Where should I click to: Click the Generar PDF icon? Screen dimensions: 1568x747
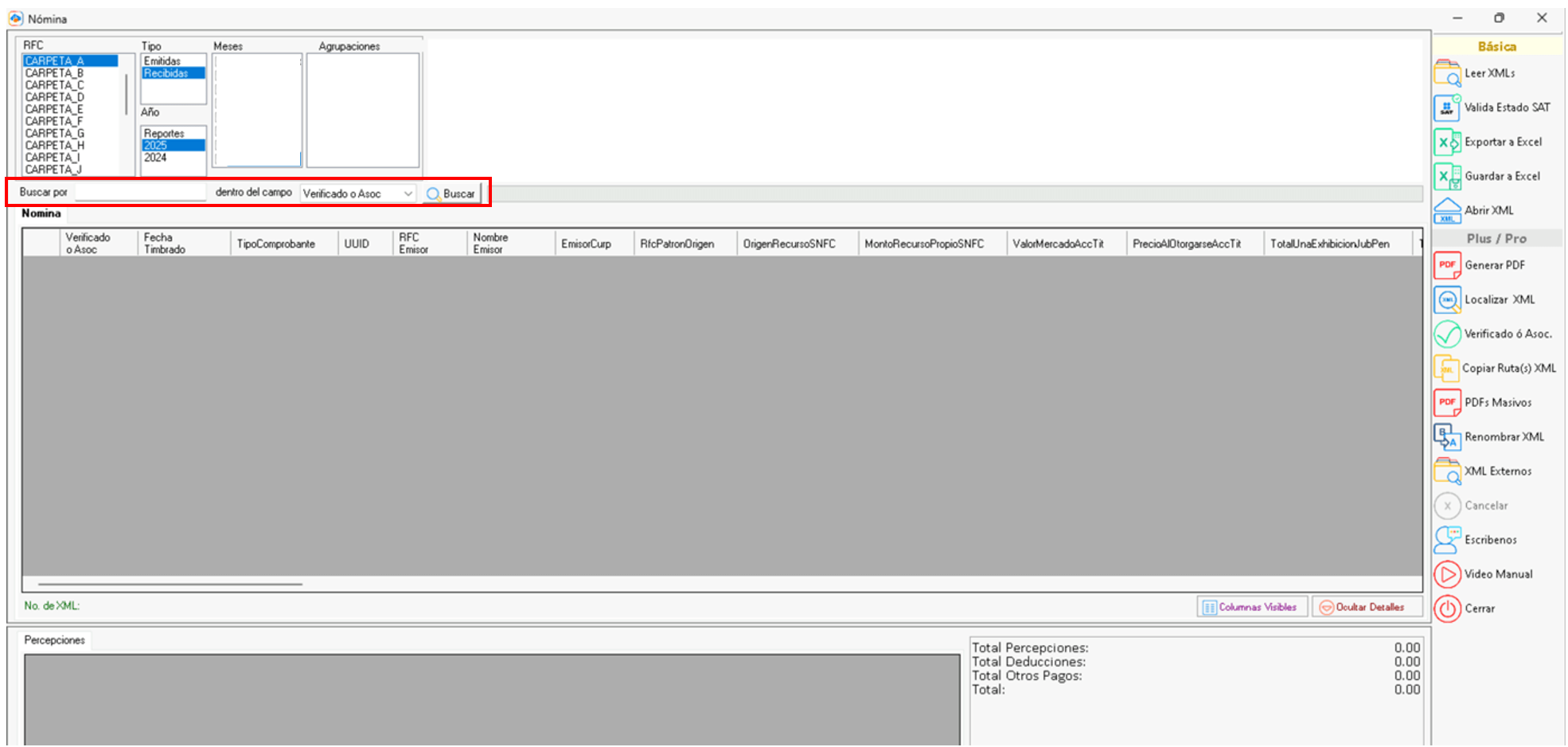tap(1447, 265)
